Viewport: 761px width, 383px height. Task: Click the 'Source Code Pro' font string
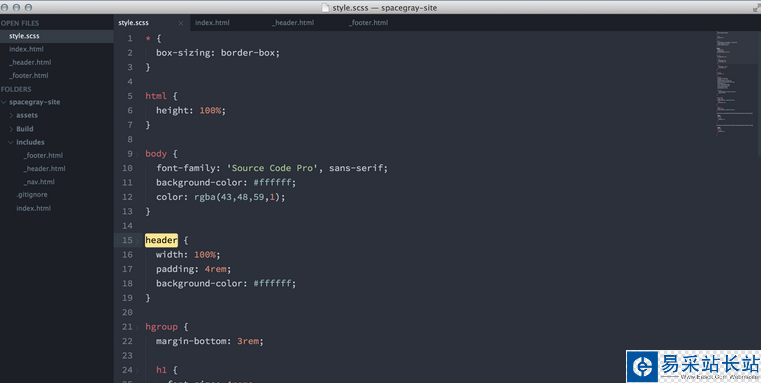pos(272,168)
